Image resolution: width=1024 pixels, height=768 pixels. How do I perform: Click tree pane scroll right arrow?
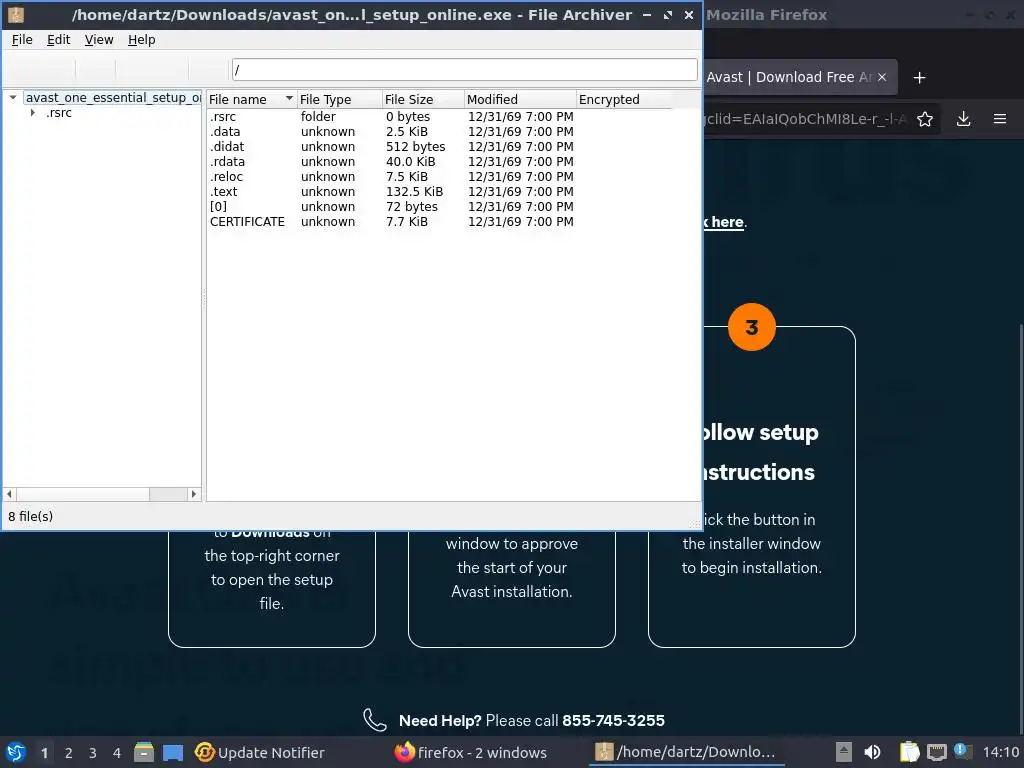tap(193, 494)
